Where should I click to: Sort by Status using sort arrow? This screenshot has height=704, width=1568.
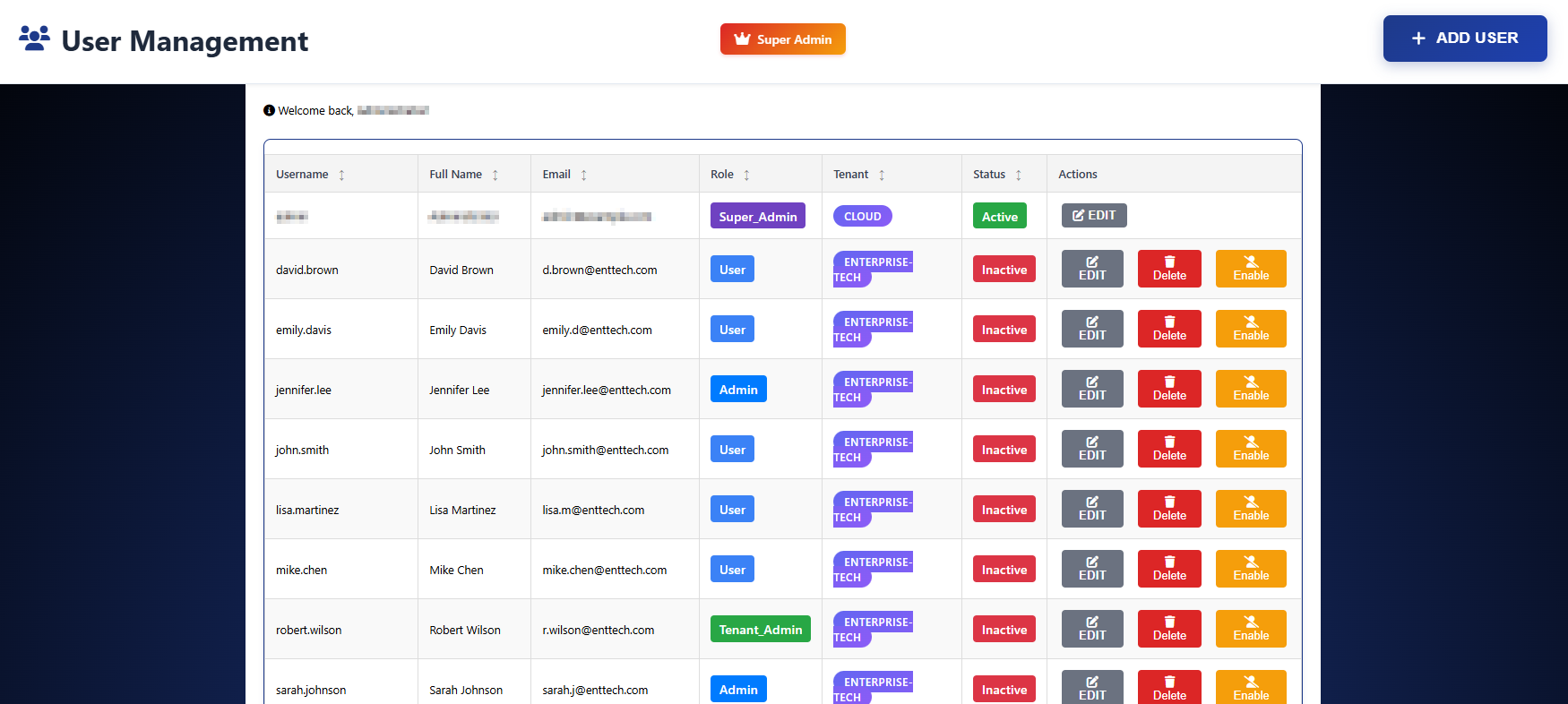[1018, 176]
